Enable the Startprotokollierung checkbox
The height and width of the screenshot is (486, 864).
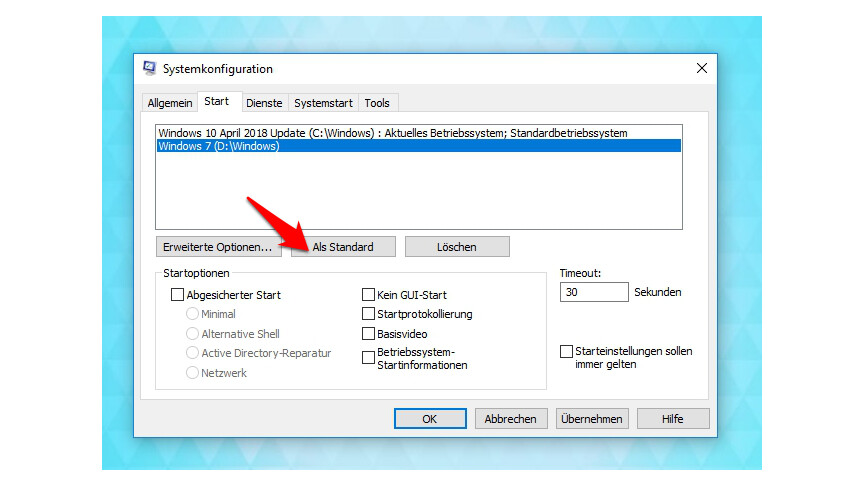pos(368,314)
